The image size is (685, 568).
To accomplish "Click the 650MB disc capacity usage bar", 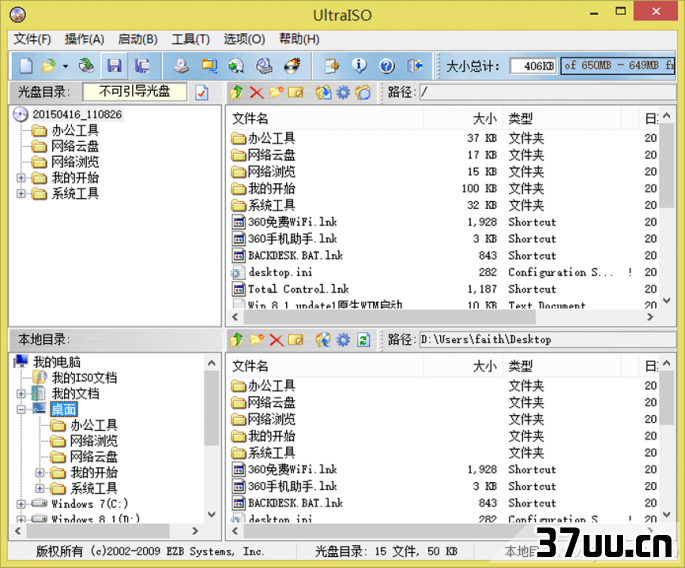I will pos(618,66).
